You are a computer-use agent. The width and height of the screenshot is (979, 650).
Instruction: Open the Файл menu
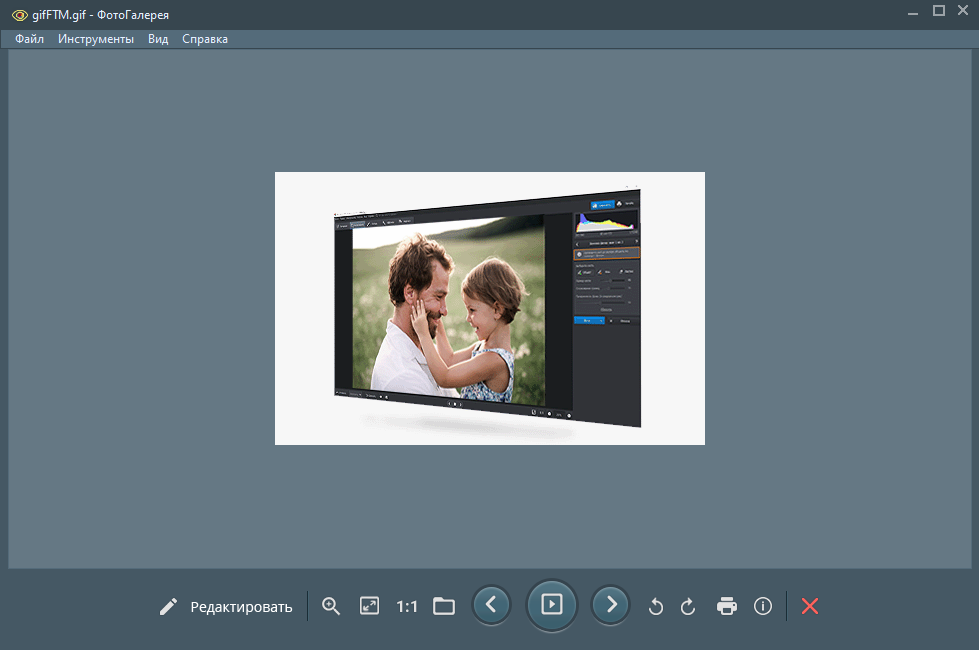tap(29, 39)
